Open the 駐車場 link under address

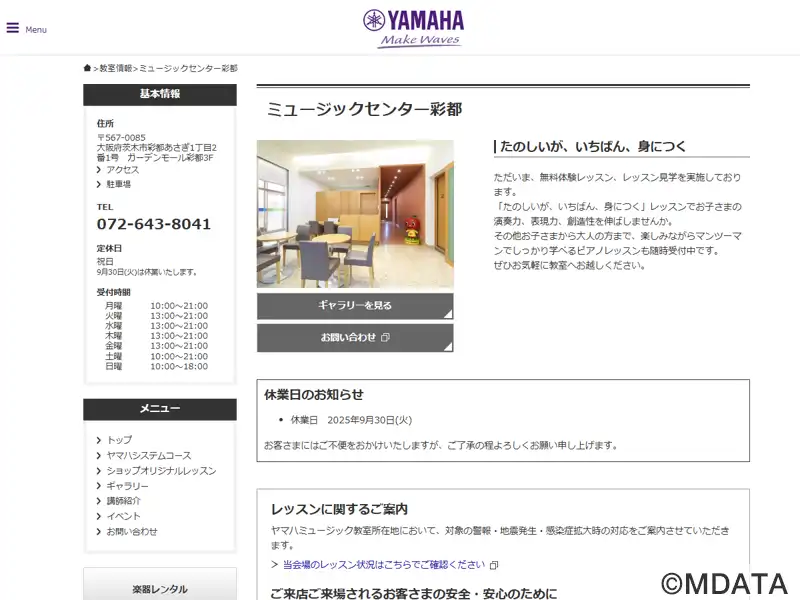coord(118,184)
